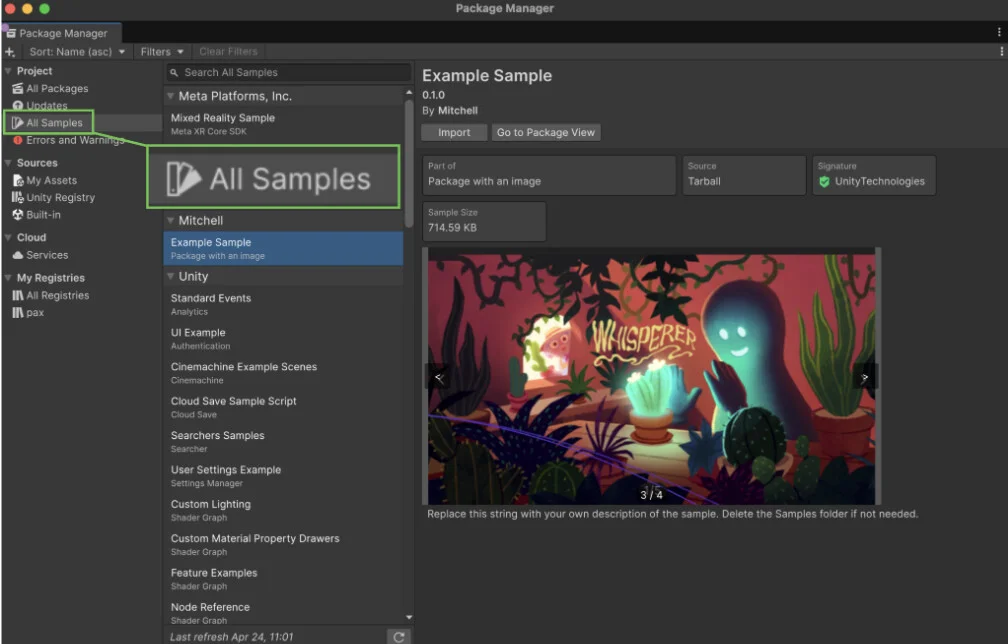Click the Package with an image field
The image size is (1008, 644).
coord(549,175)
